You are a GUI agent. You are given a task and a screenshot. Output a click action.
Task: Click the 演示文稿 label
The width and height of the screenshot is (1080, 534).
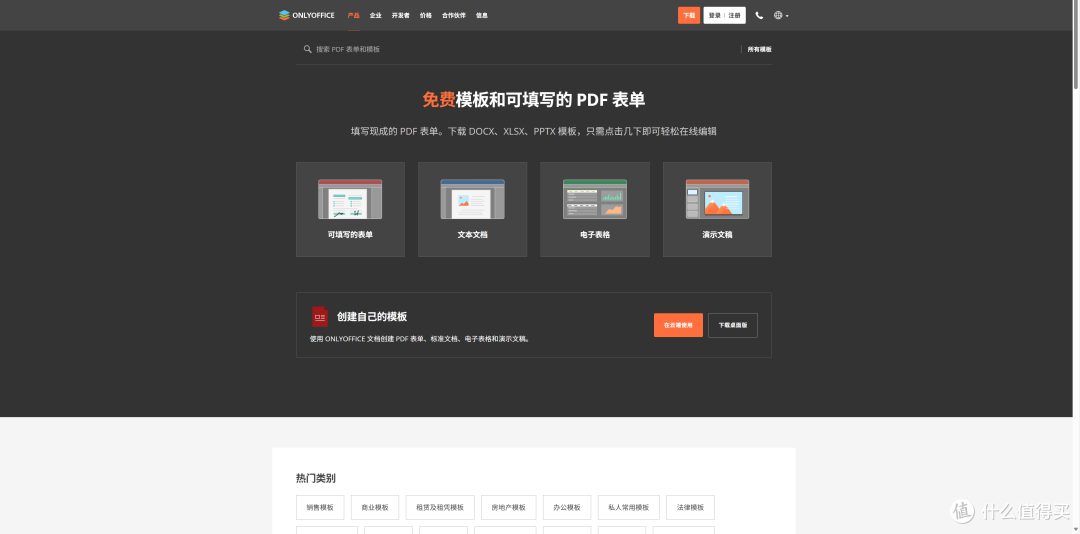tap(717, 234)
